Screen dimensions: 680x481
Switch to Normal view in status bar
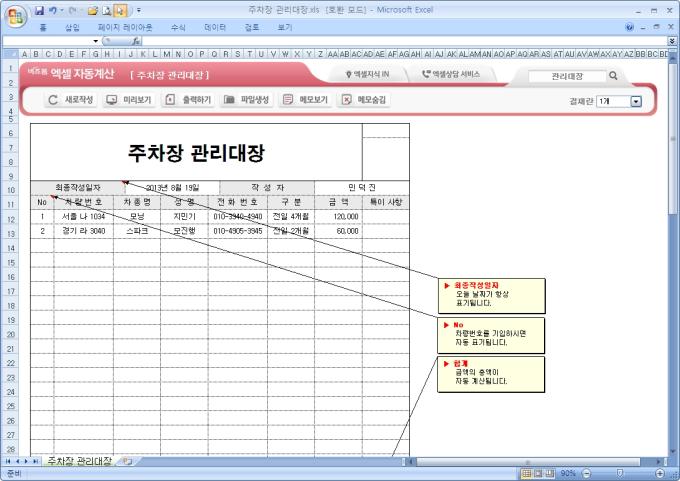526,473
